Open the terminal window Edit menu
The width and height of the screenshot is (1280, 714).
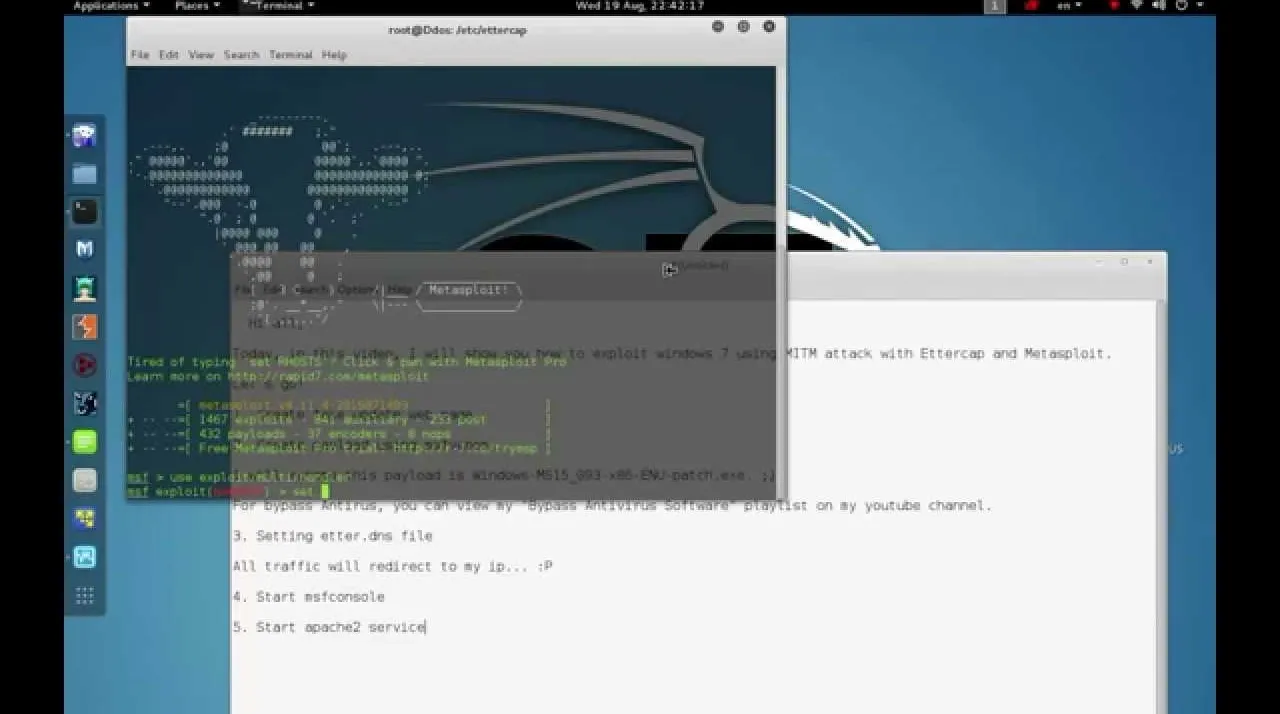169,55
